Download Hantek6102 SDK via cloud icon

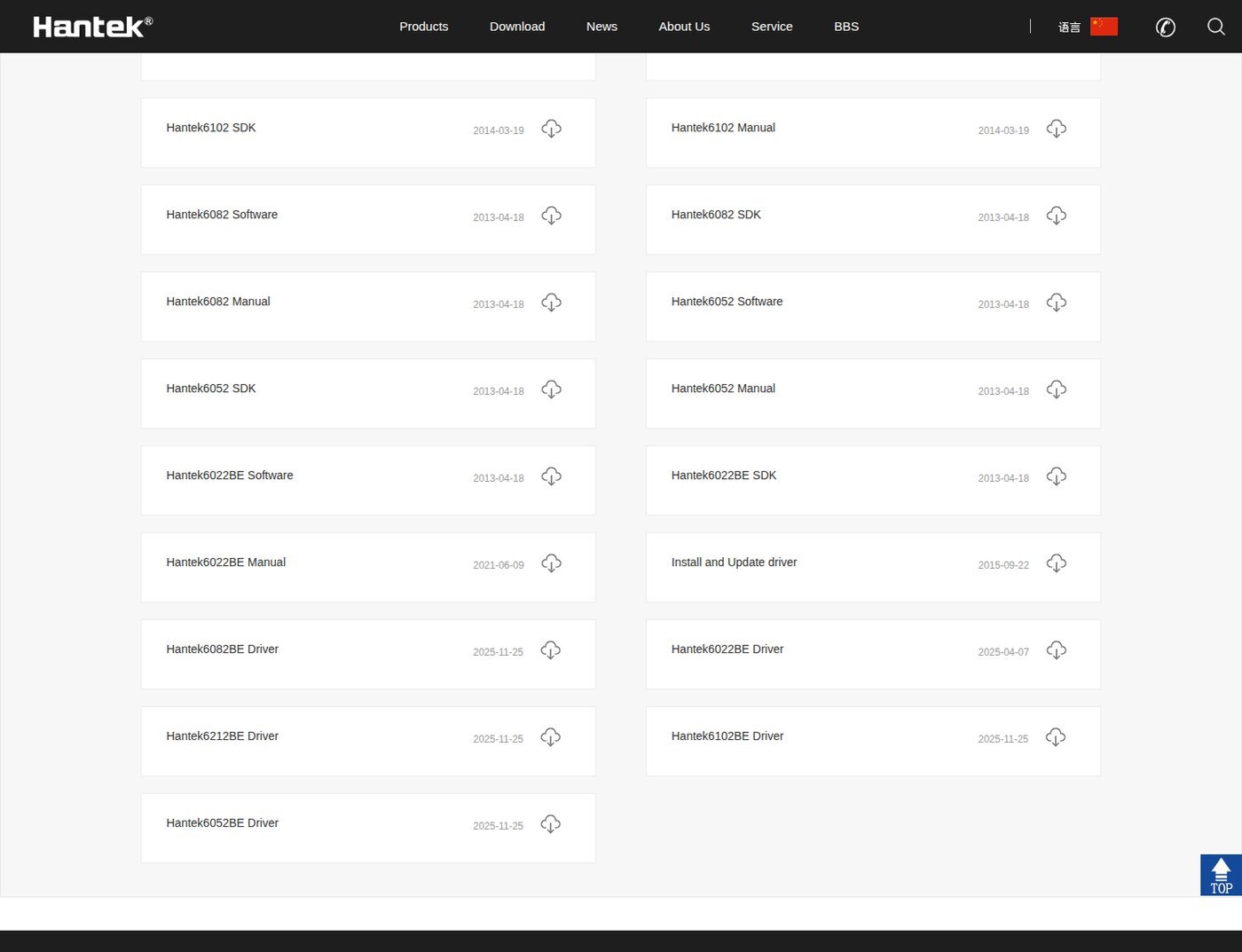coord(551,129)
